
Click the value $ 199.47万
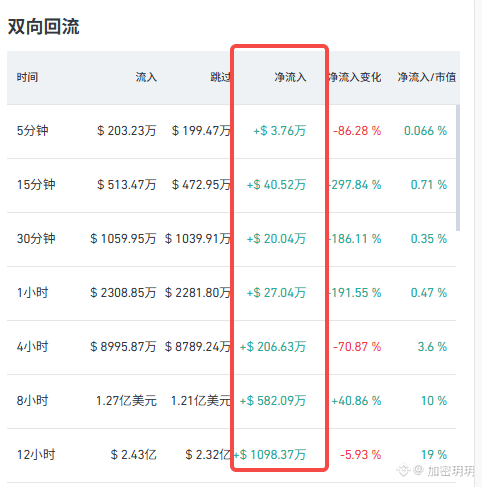coord(201,130)
